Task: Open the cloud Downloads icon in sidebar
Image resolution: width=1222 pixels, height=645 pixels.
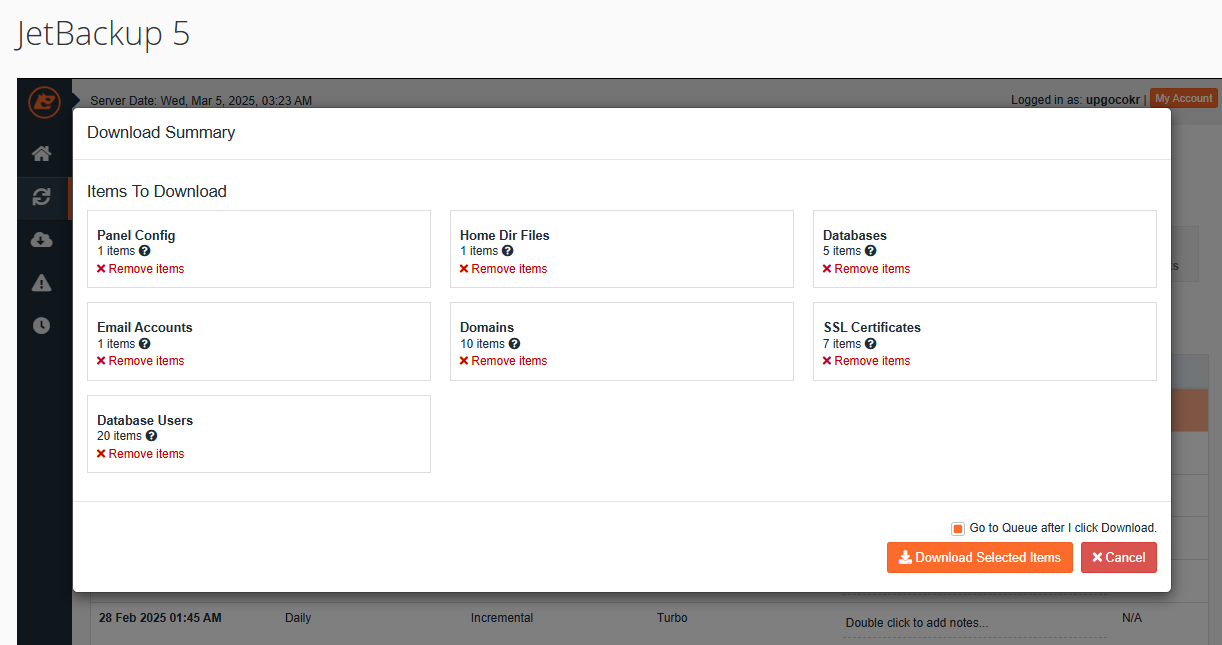Action: (41, 240)
